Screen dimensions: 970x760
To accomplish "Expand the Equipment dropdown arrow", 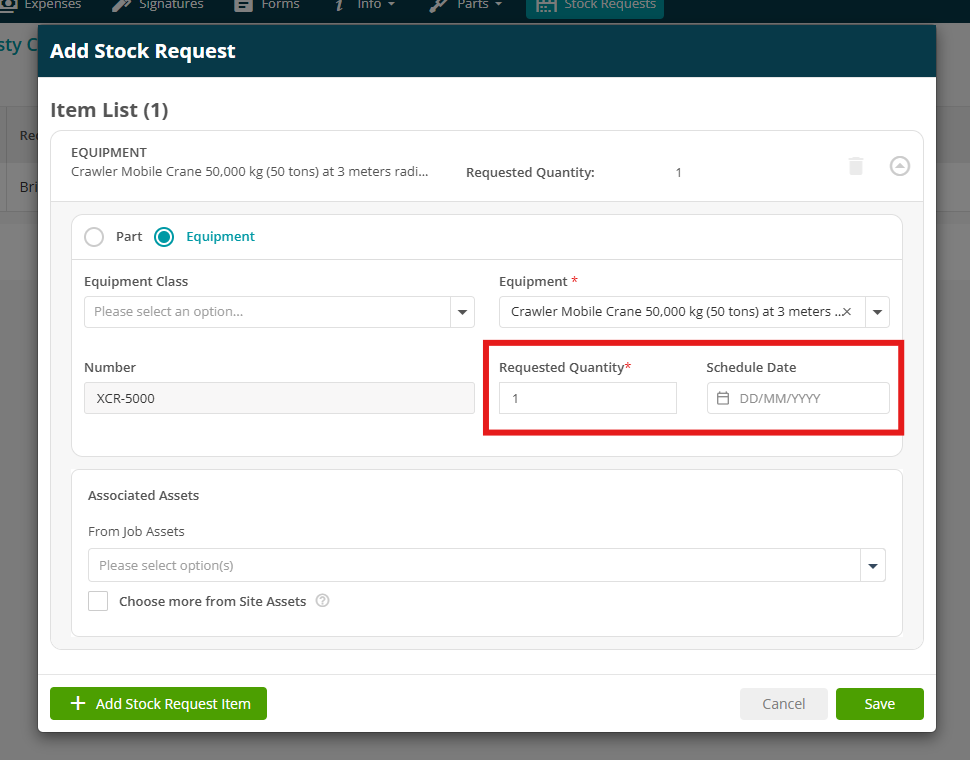I will pos(877,312).
